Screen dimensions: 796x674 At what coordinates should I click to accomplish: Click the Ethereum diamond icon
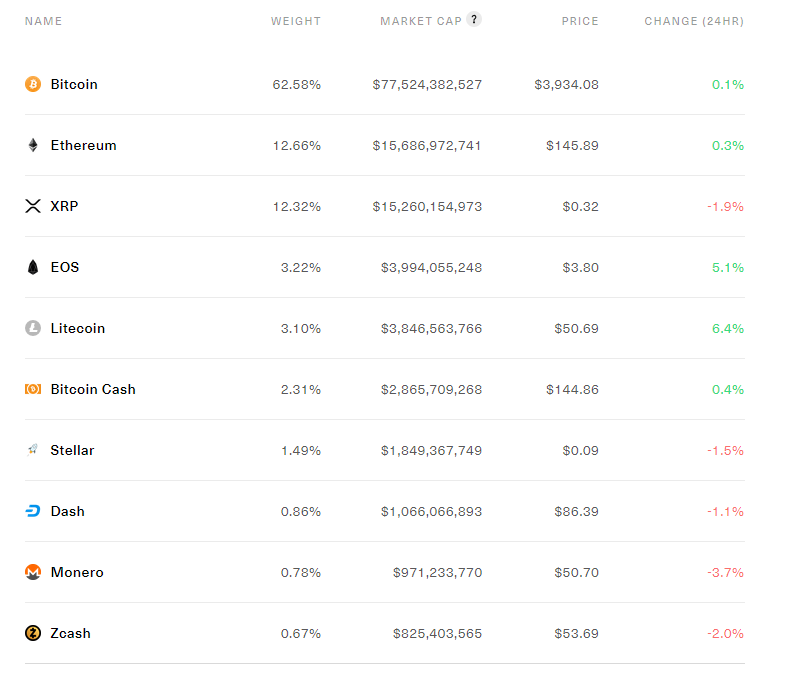pos(33,146)
